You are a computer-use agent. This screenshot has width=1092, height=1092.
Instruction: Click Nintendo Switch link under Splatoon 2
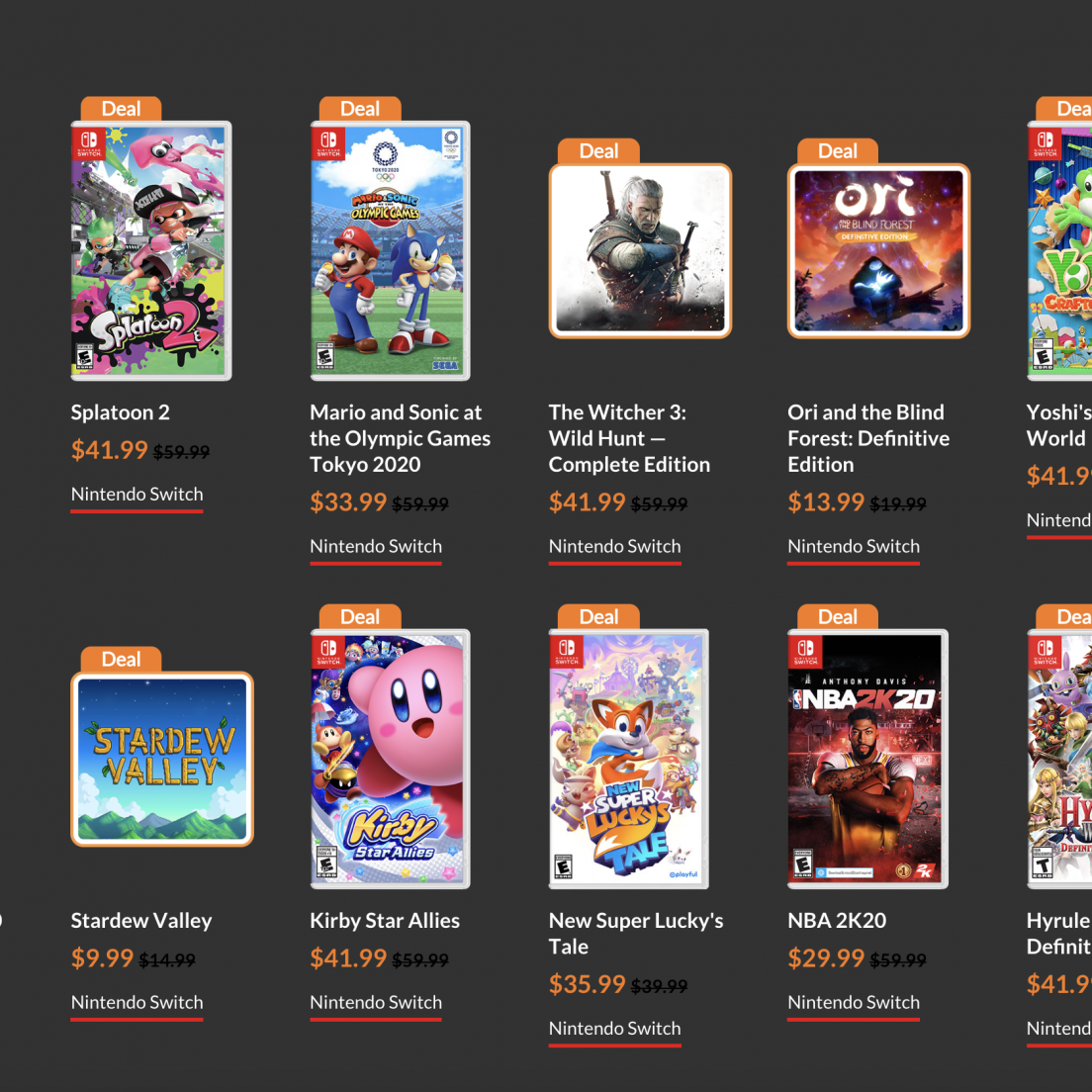(x=136, y=495)
